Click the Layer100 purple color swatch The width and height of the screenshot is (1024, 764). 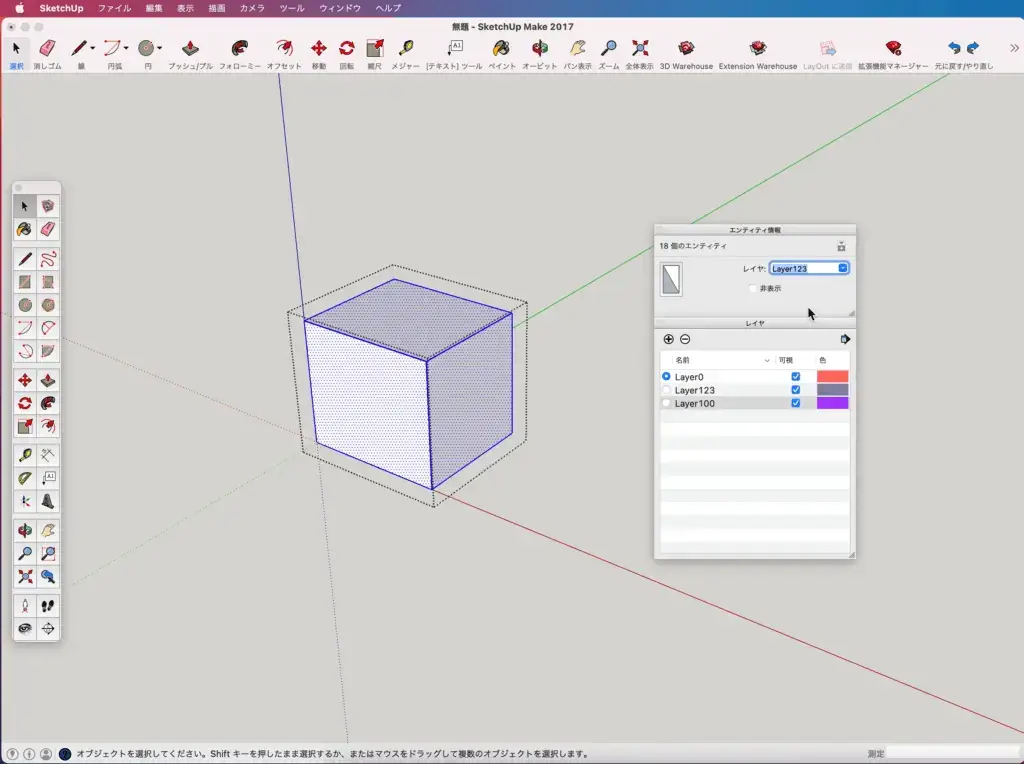click(x=833, y=404)
